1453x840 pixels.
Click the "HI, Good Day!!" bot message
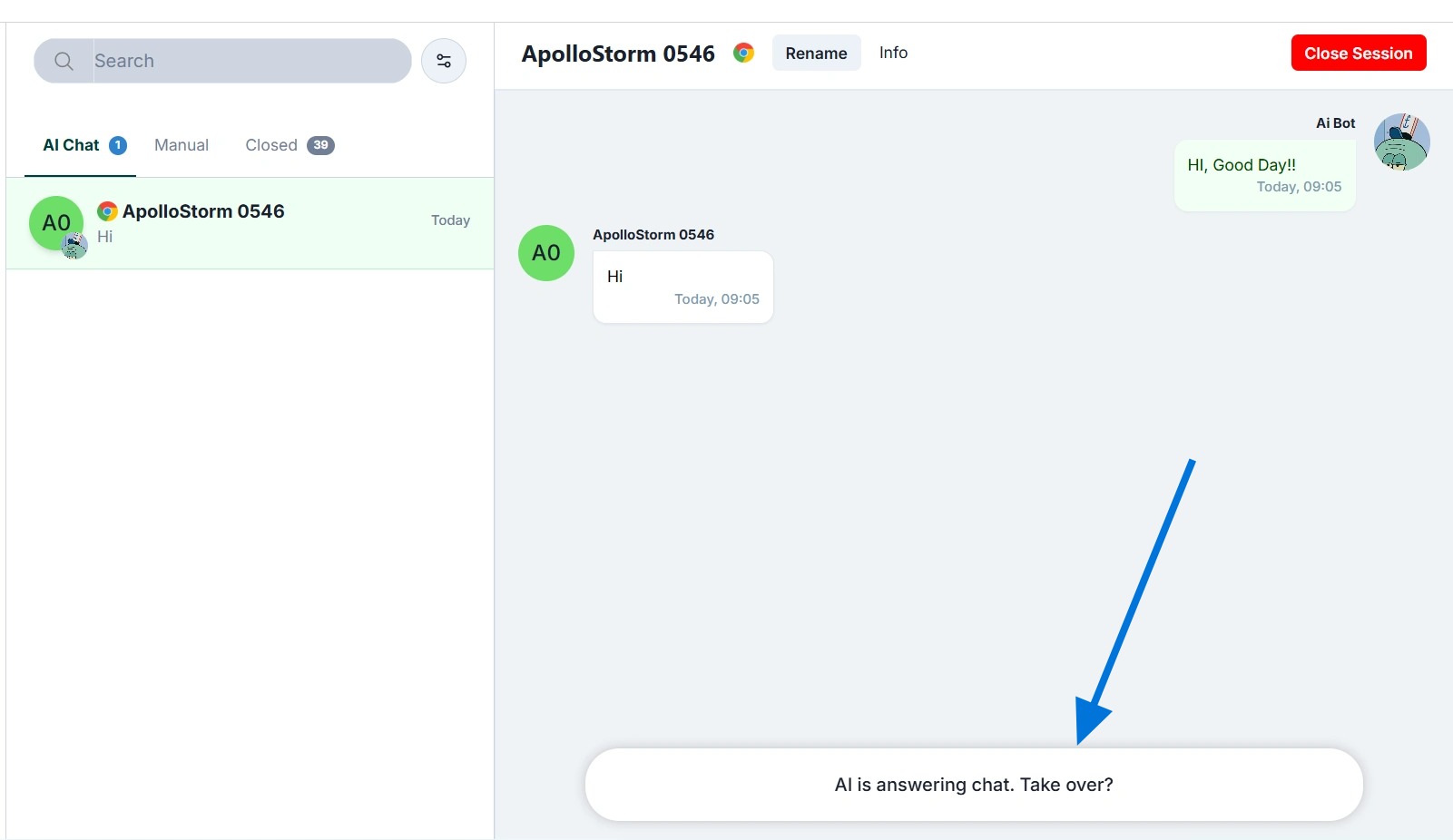point(1264,175)
